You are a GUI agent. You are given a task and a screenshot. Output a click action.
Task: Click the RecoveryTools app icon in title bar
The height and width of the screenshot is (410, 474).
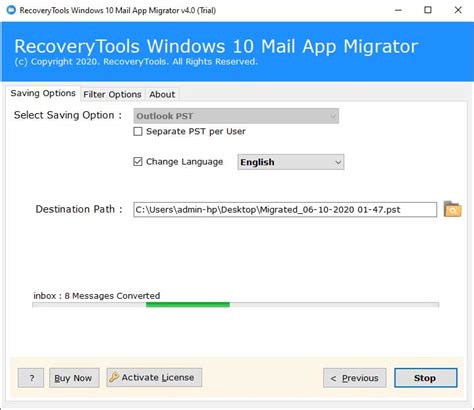[x=11, y=10]
